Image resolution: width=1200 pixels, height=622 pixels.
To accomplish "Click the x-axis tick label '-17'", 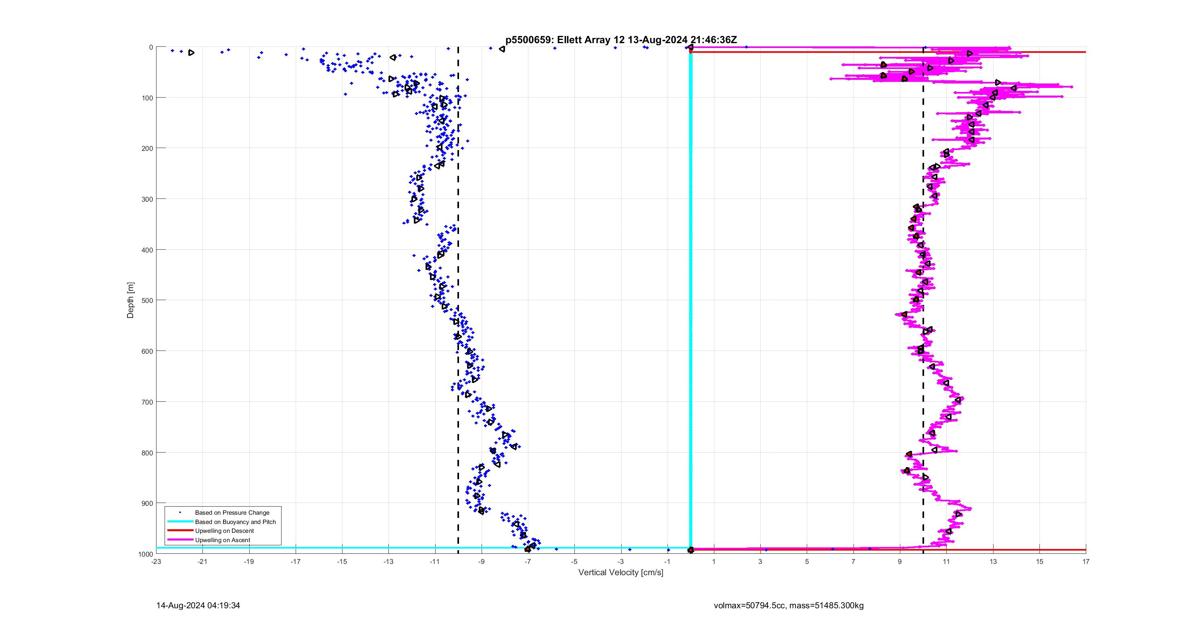I will tap(296, 561).
